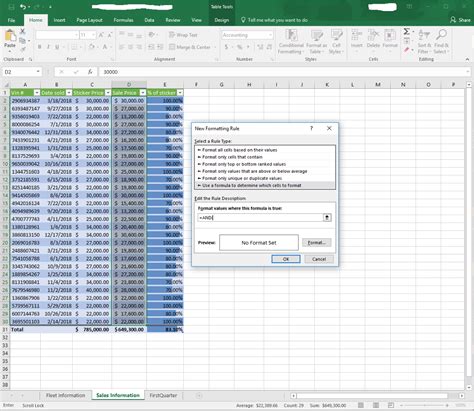Click the Accounting dollar sign format icon
This screenshot has height=411, width=474.
coord(226,47)
